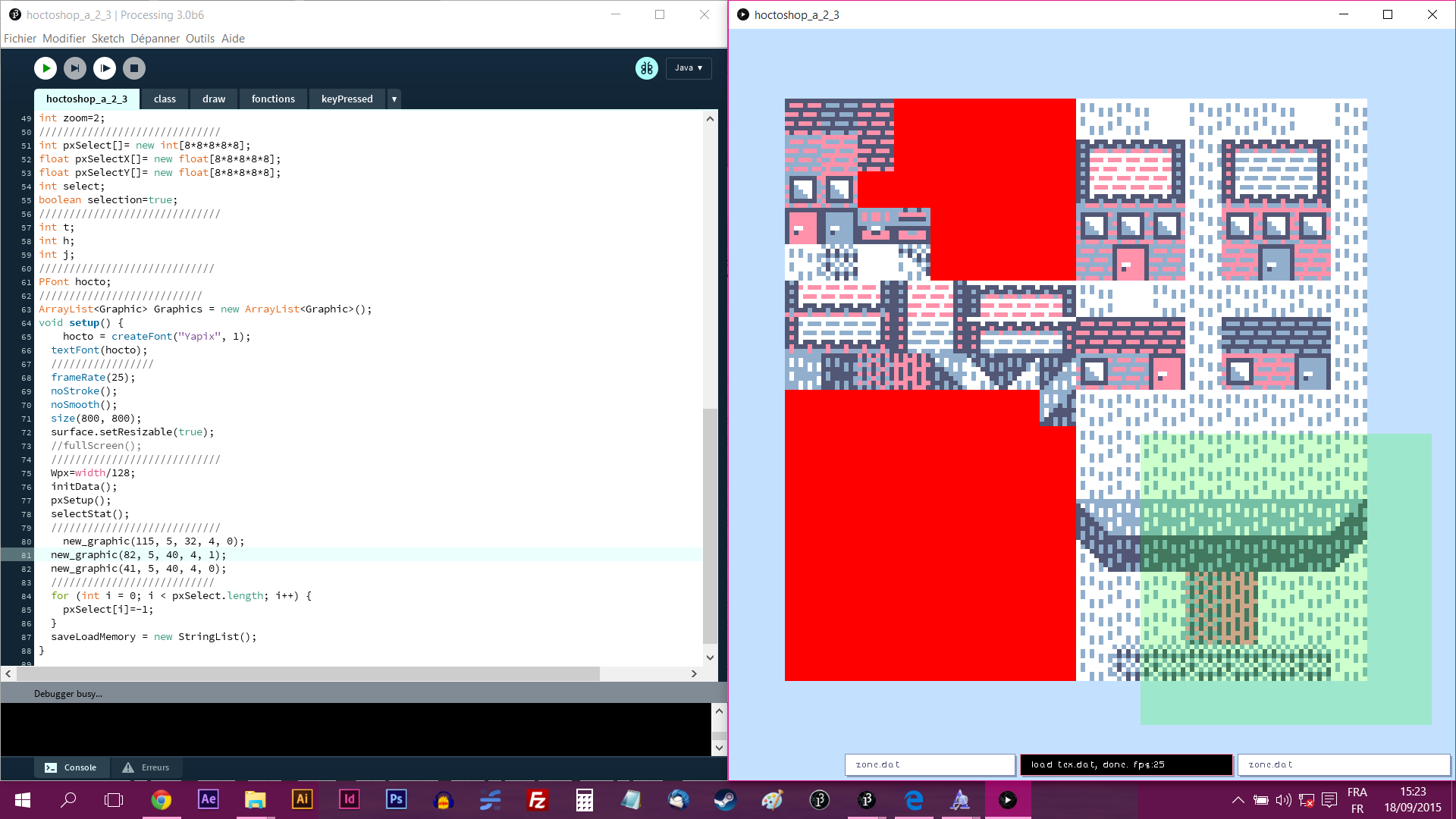Open Adobe InDesign from taskbar
This screenshot has width=1456, height=819.
pos(349,800)
